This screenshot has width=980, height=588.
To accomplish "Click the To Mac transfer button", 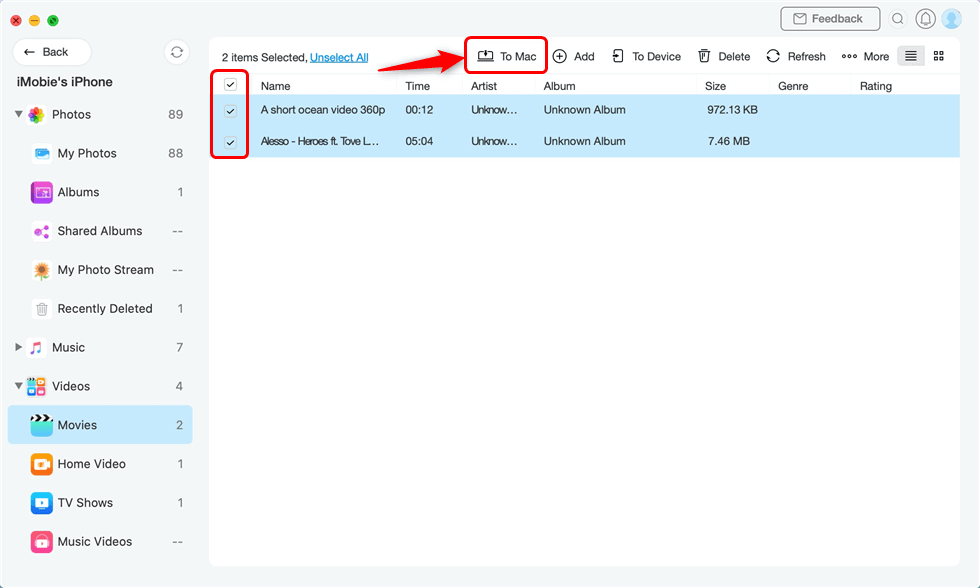I will (x=506, y=56).
